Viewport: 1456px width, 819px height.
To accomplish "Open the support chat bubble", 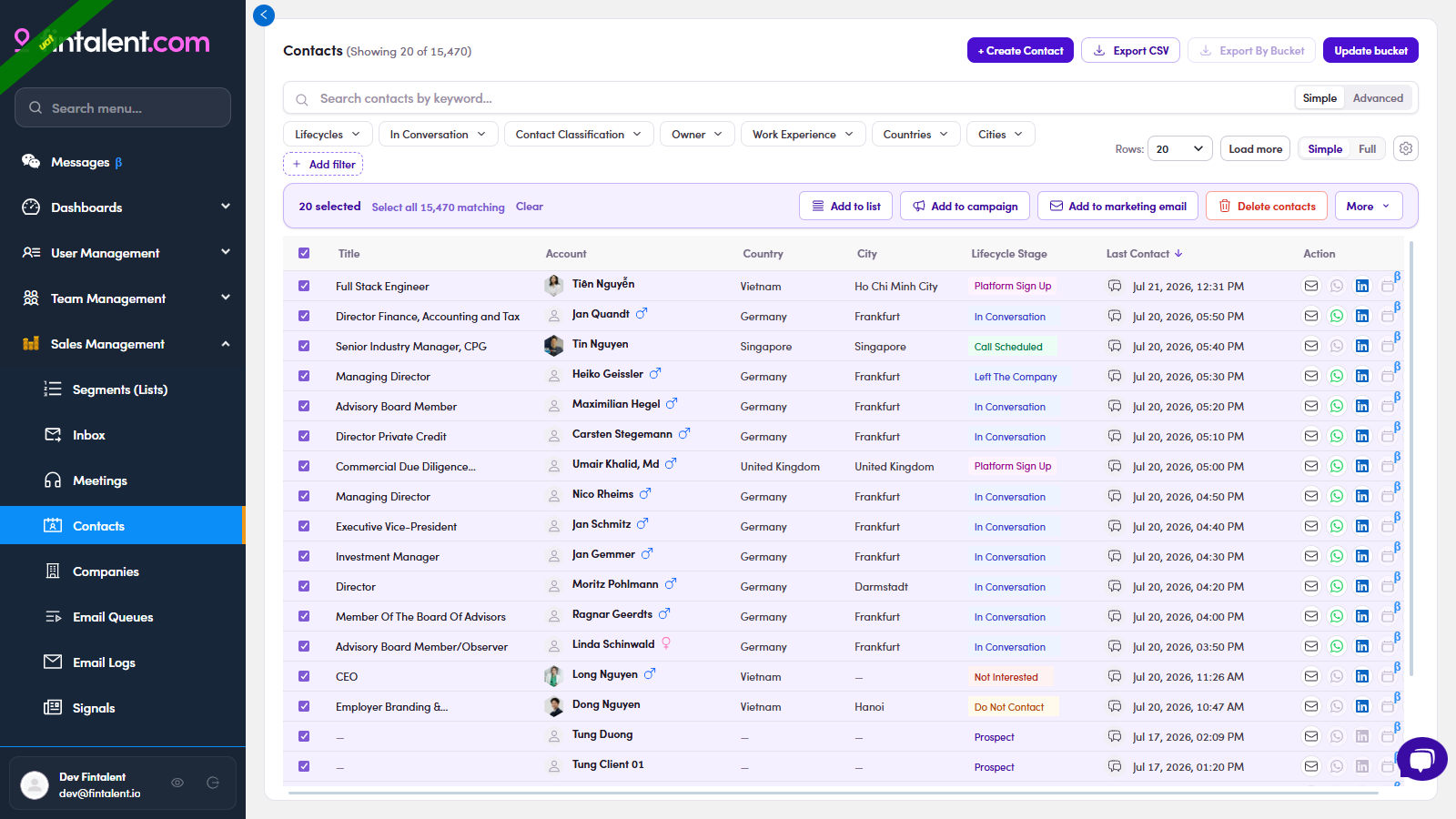I will point(1421,759).
